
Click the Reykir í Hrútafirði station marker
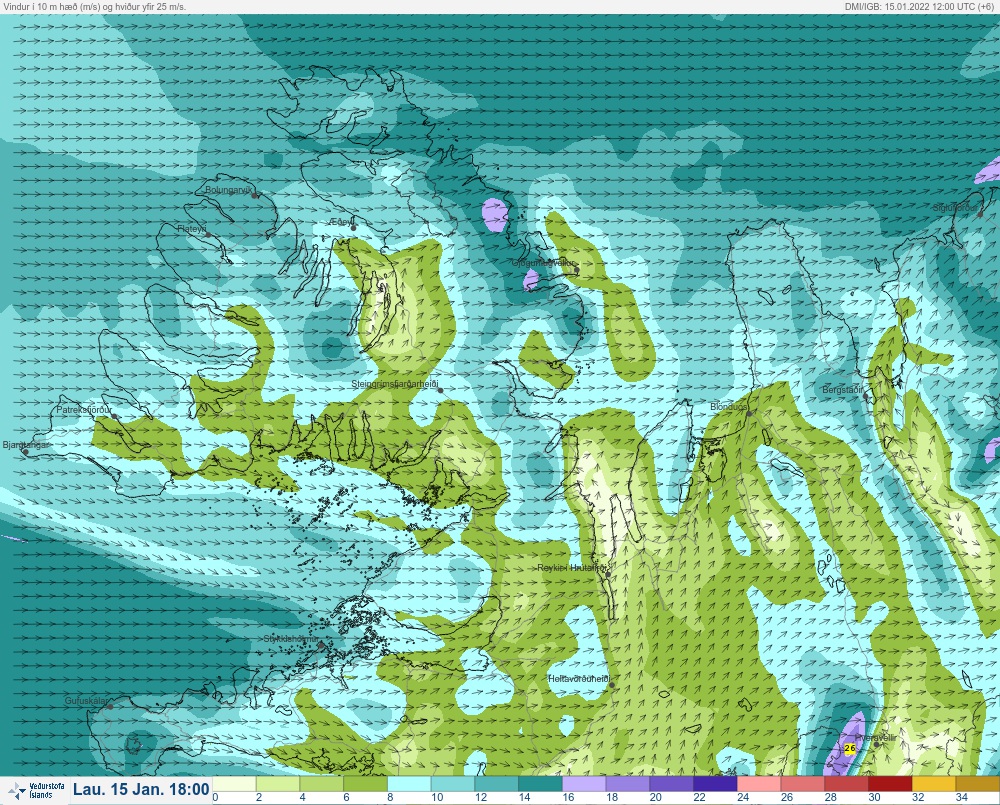coord(608,575)
